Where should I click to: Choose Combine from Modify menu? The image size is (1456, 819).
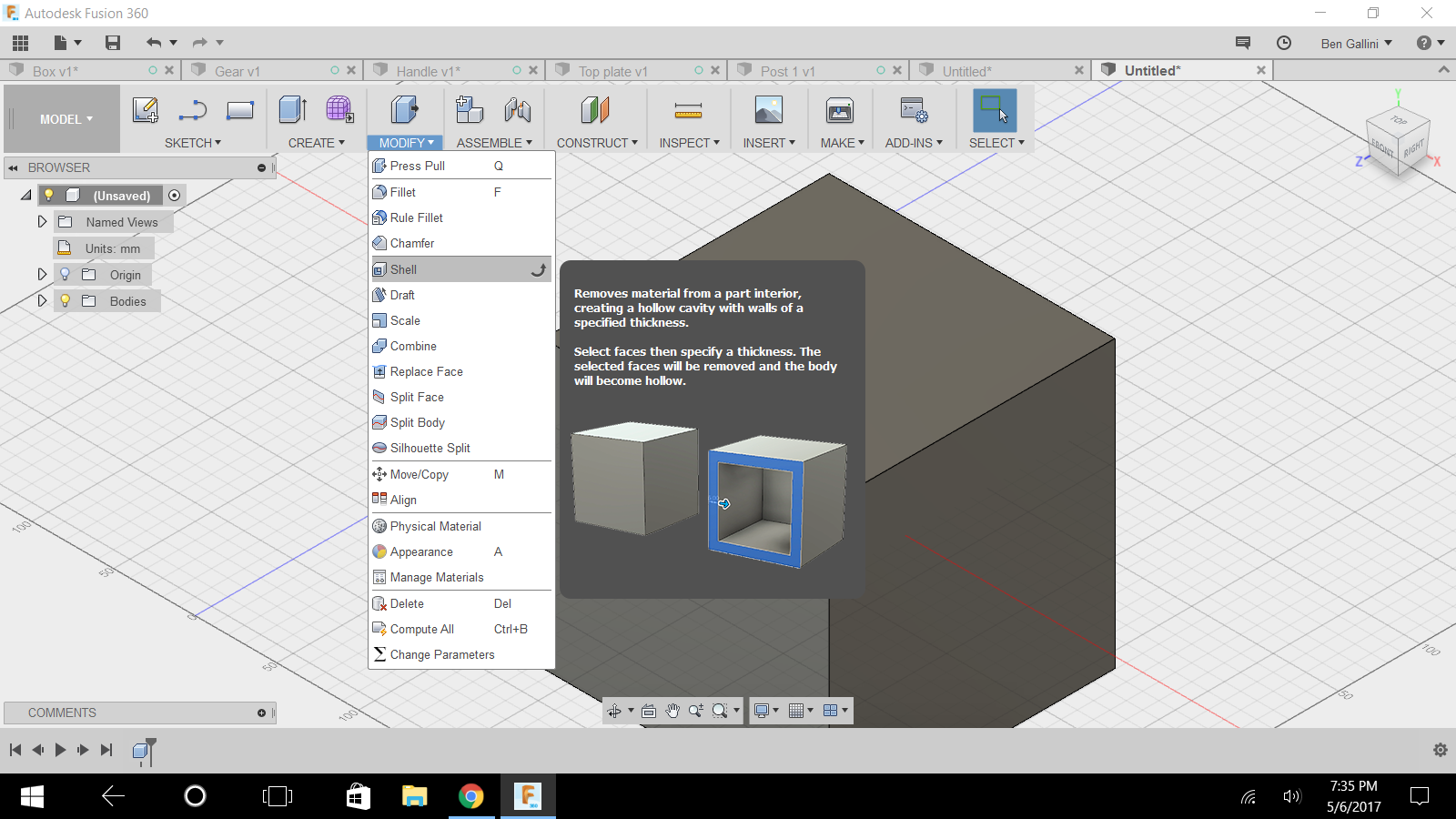461,346
